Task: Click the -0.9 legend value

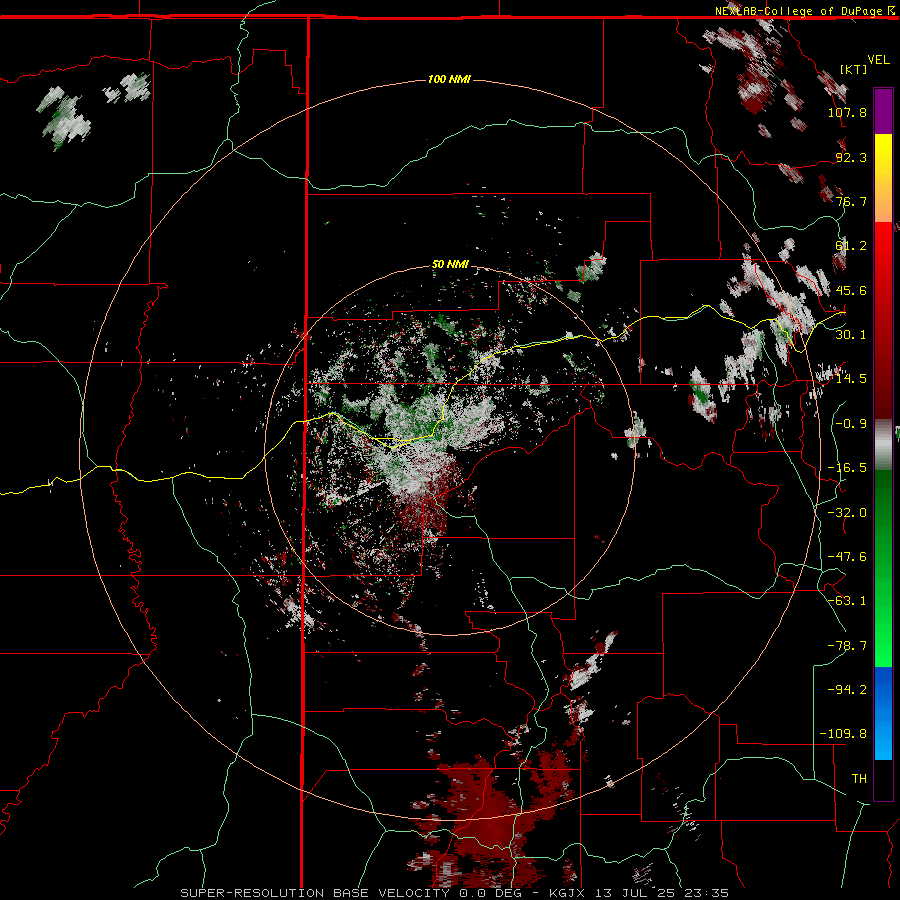Action: click(x=851, y=424)
